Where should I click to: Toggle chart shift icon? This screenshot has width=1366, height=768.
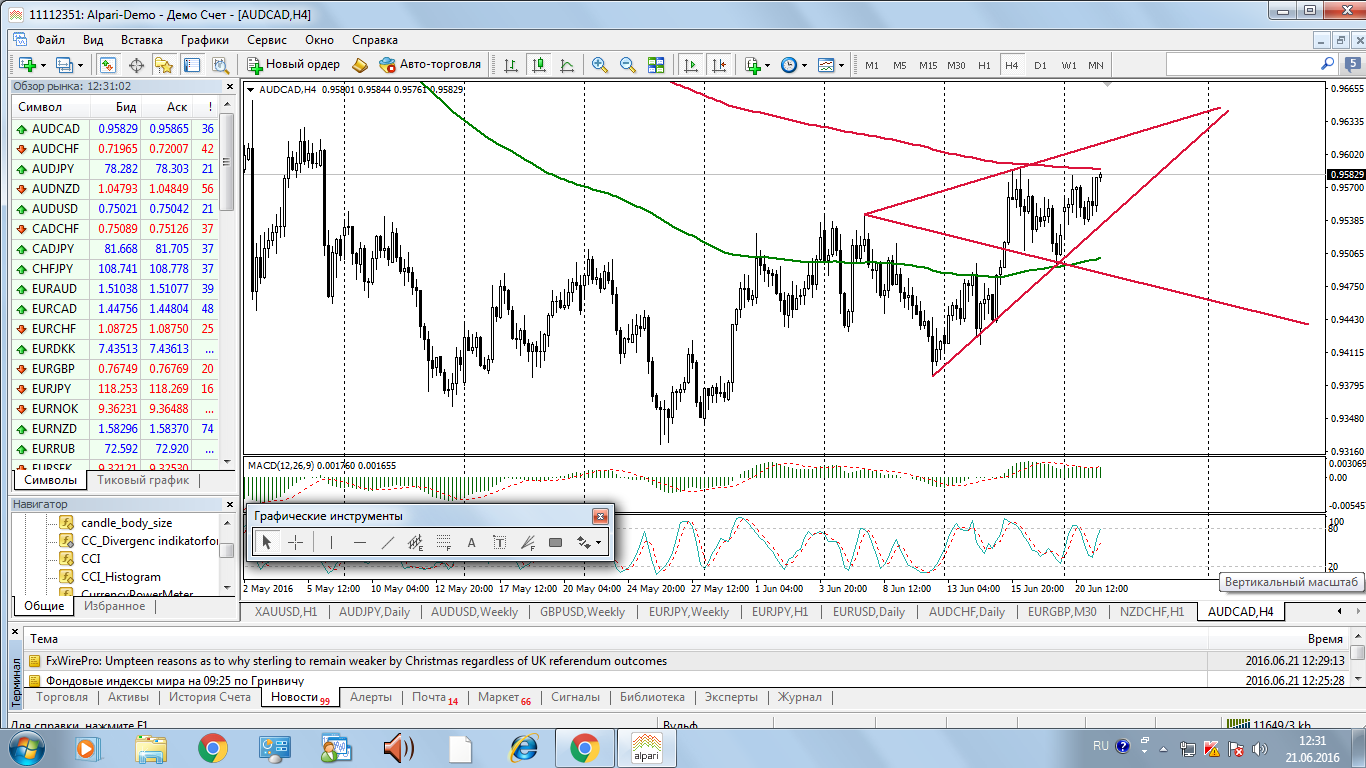coord(718,65)
